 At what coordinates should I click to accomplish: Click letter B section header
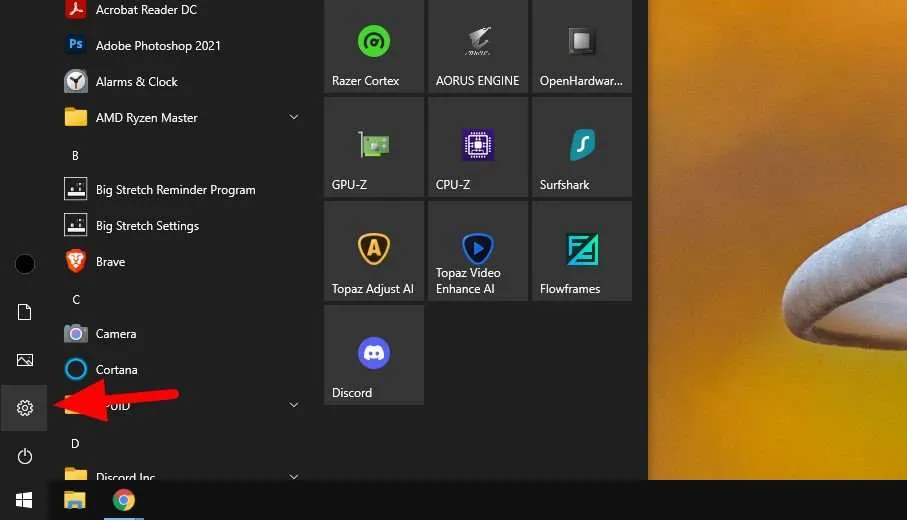(75, 155)
